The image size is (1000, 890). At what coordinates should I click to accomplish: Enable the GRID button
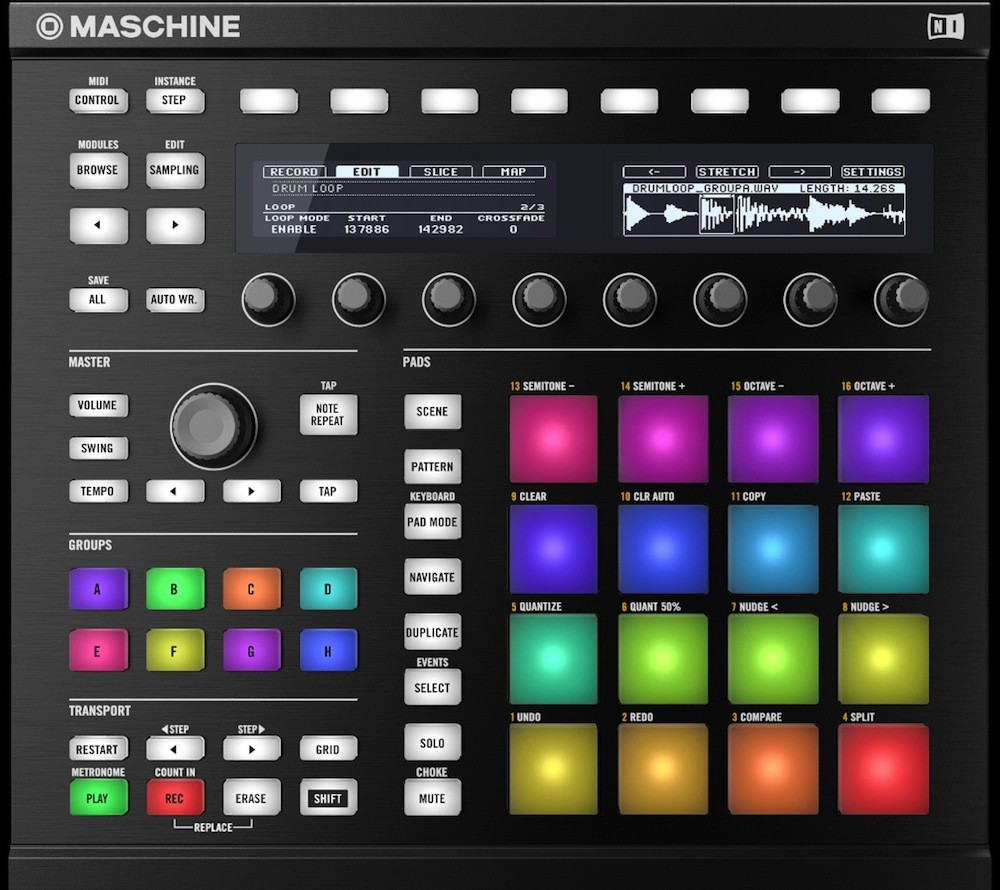point(328,749)
